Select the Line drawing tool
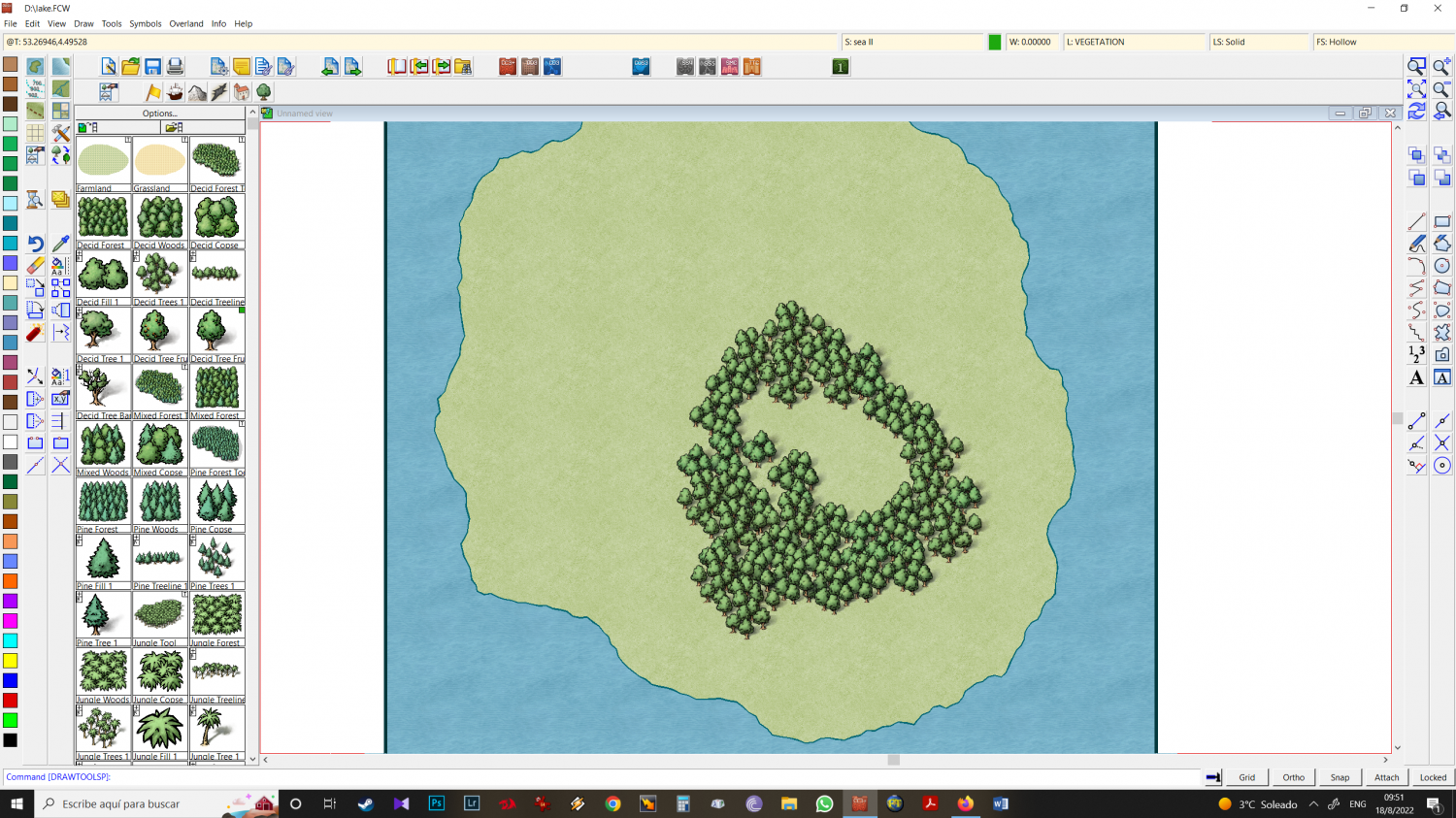This screenshot has height=818, width=1456. point(1417,221)
